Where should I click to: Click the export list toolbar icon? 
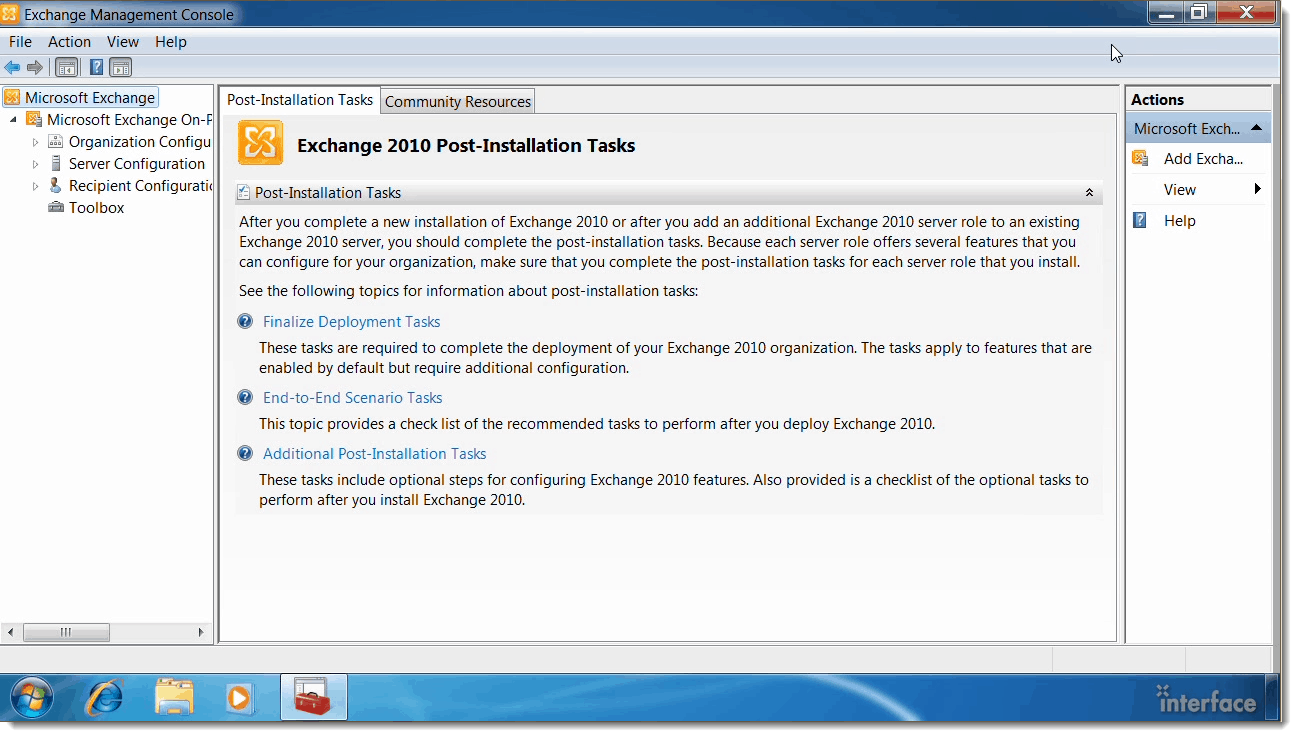pos(120,67)
